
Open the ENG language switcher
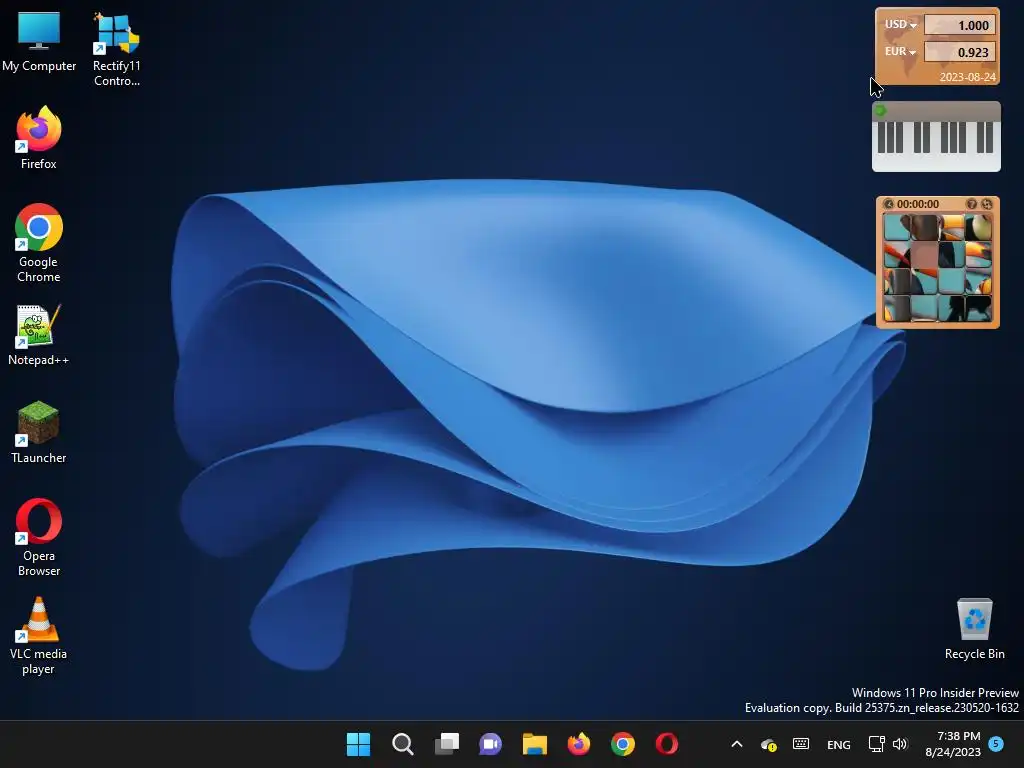(839, 744)
